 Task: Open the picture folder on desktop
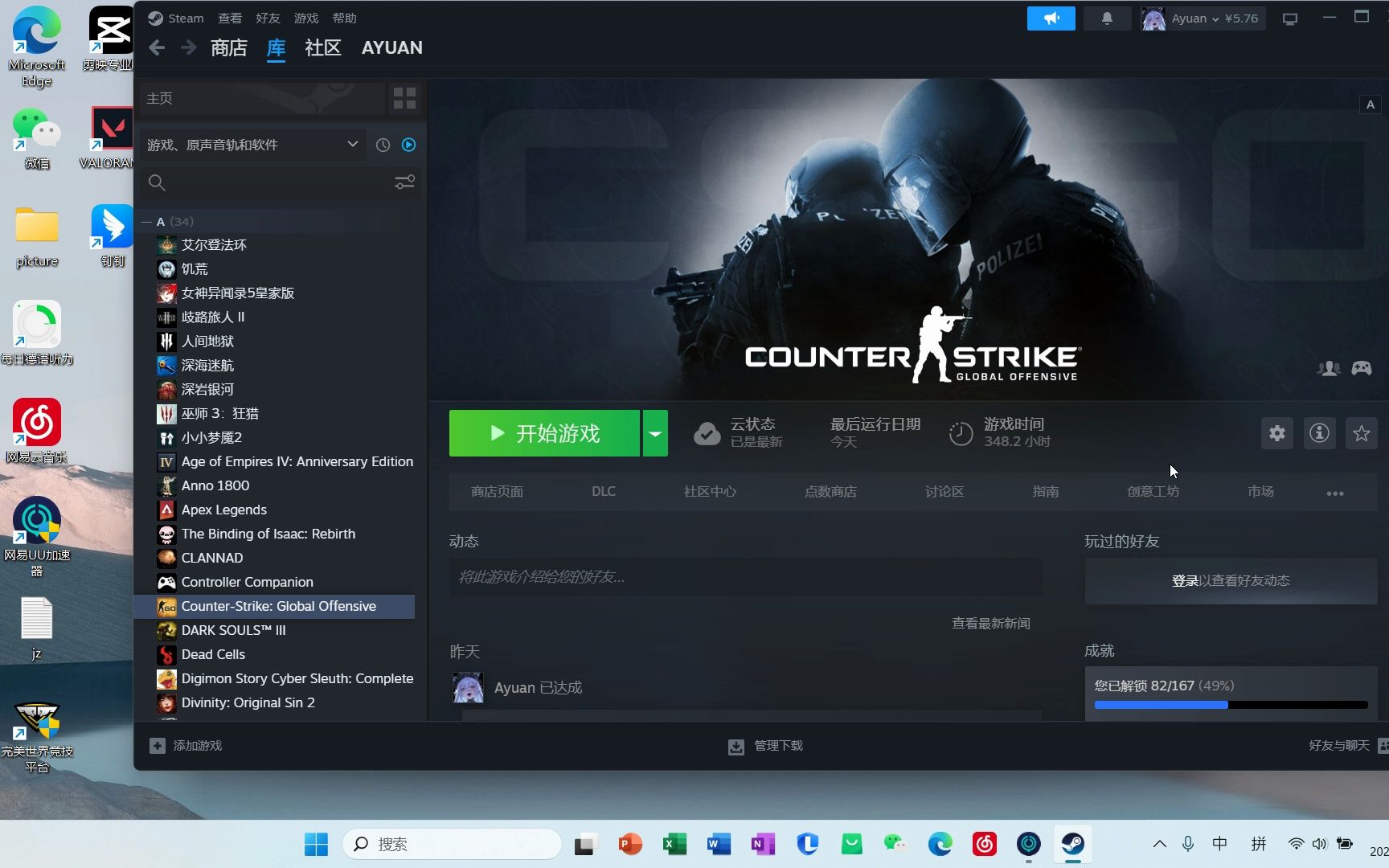pos(37,236)
